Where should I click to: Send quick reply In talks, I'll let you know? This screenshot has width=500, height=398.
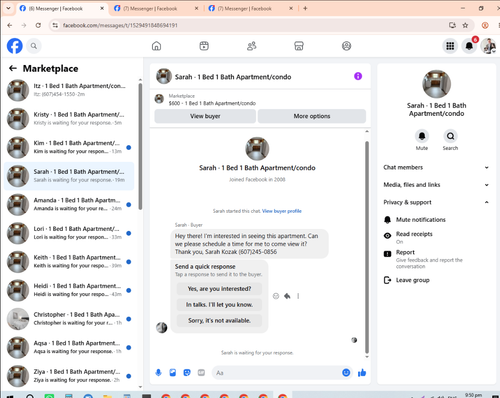click(x=219, y=305)
